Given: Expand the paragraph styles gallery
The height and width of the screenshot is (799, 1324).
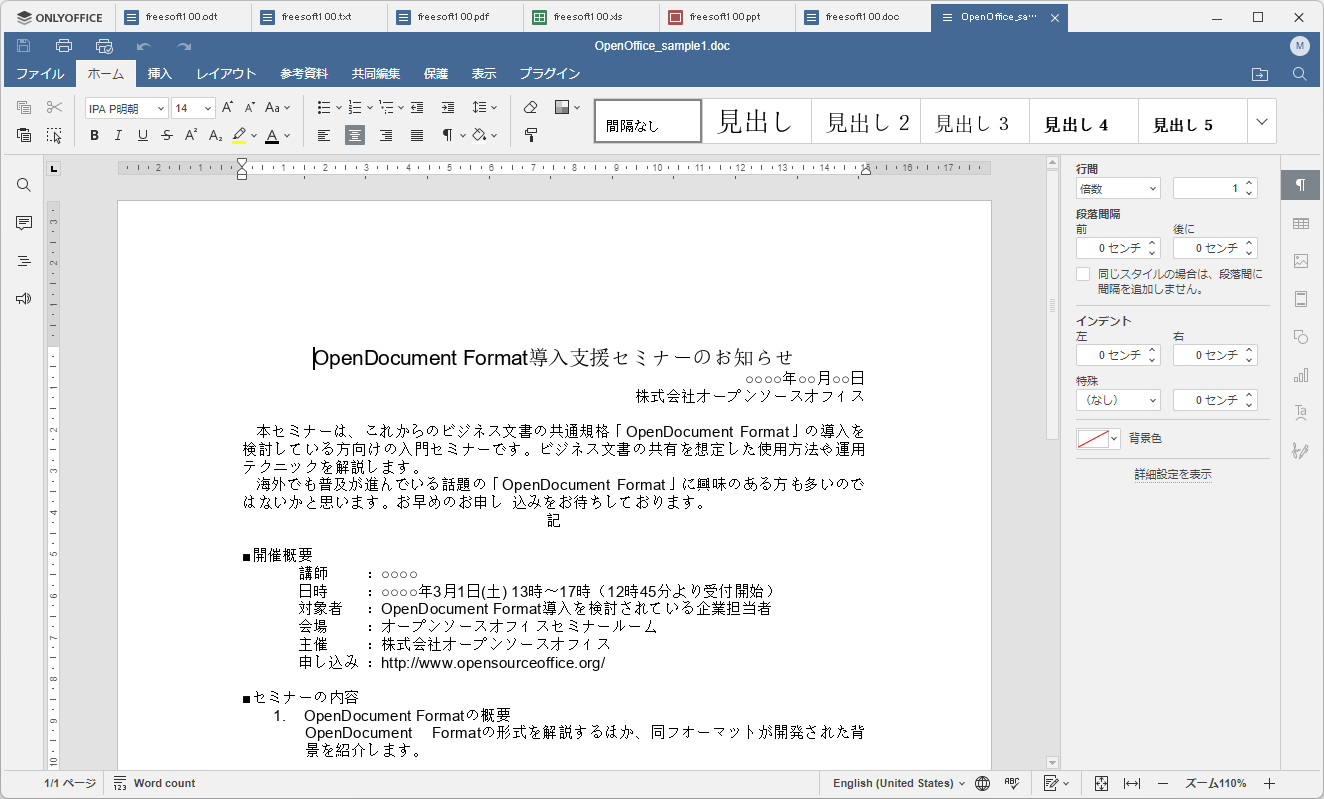Looking at the screenshot, I should click(1261, 122).
